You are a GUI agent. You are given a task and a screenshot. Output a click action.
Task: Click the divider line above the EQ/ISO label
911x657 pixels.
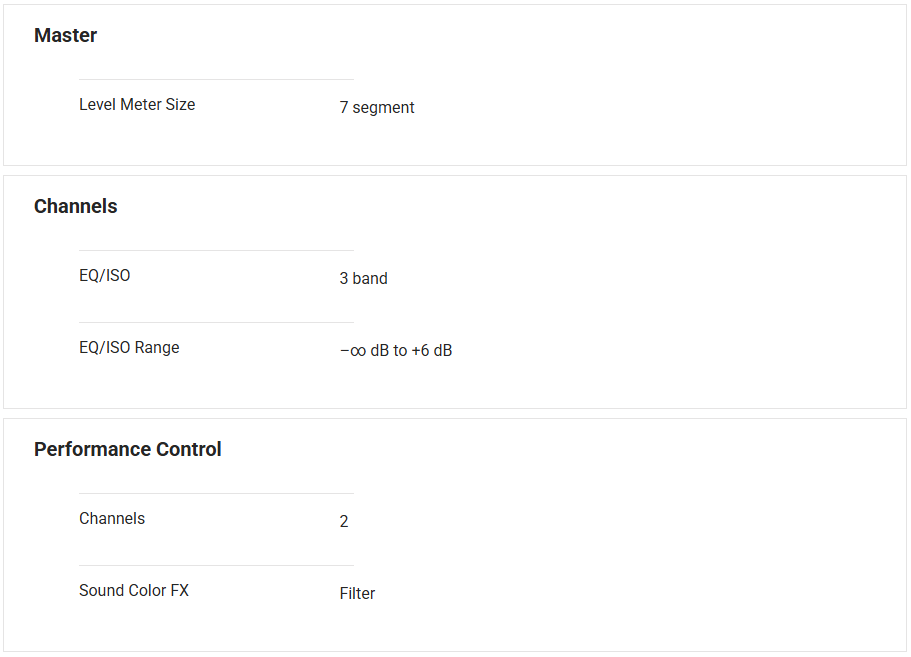[x=216, y=250]
